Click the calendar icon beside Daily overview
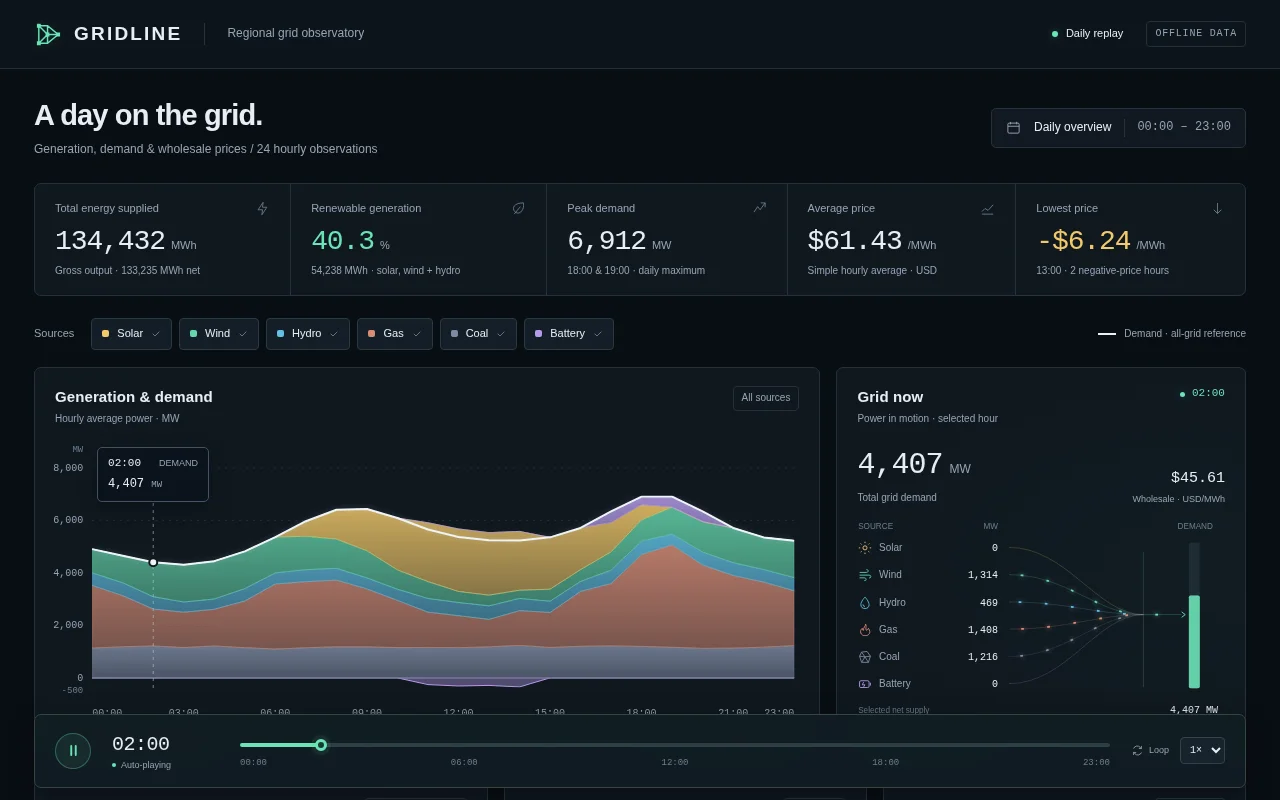This screenshot has width=1280, height=800. 1013,128
